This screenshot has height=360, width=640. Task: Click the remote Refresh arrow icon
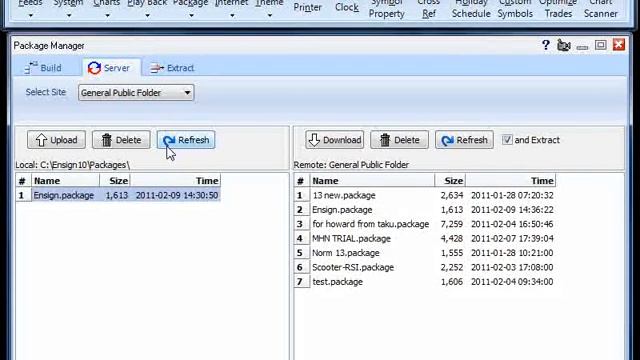click(447, 140)
